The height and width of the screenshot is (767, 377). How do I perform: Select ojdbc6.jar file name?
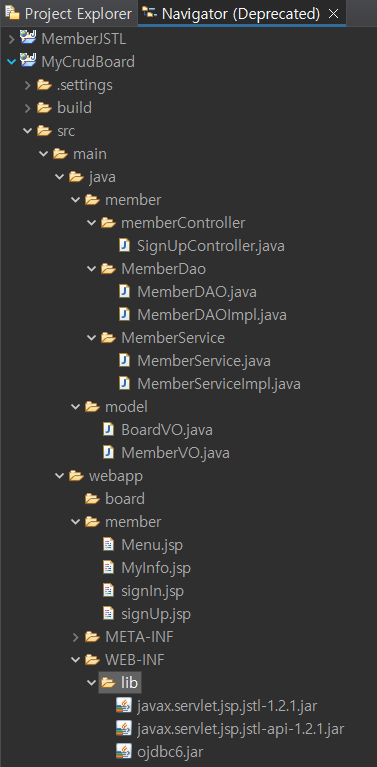(x=170, y=752)
